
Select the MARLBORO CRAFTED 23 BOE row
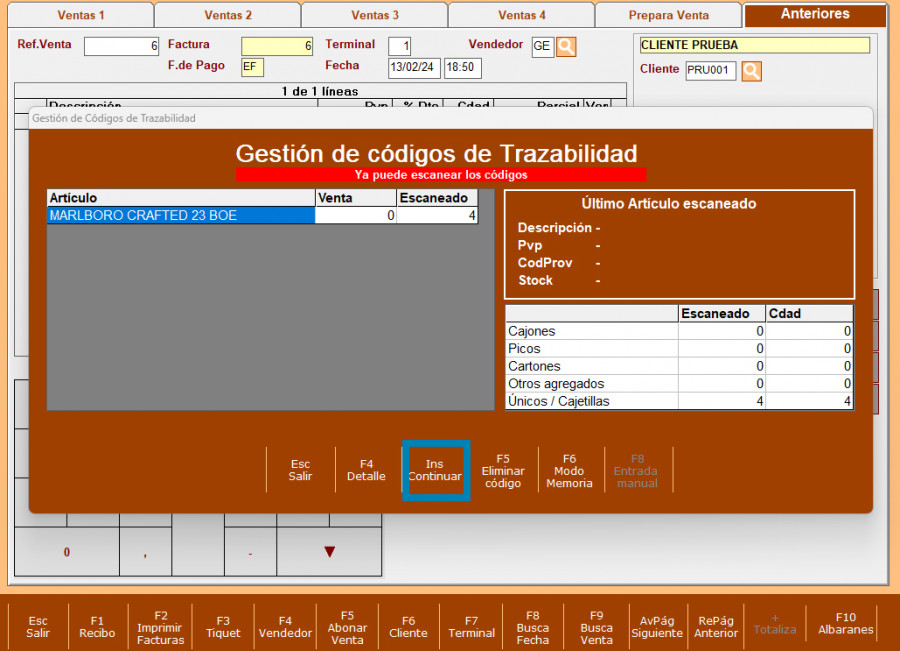pyautogui.click(x=180, y=215)
